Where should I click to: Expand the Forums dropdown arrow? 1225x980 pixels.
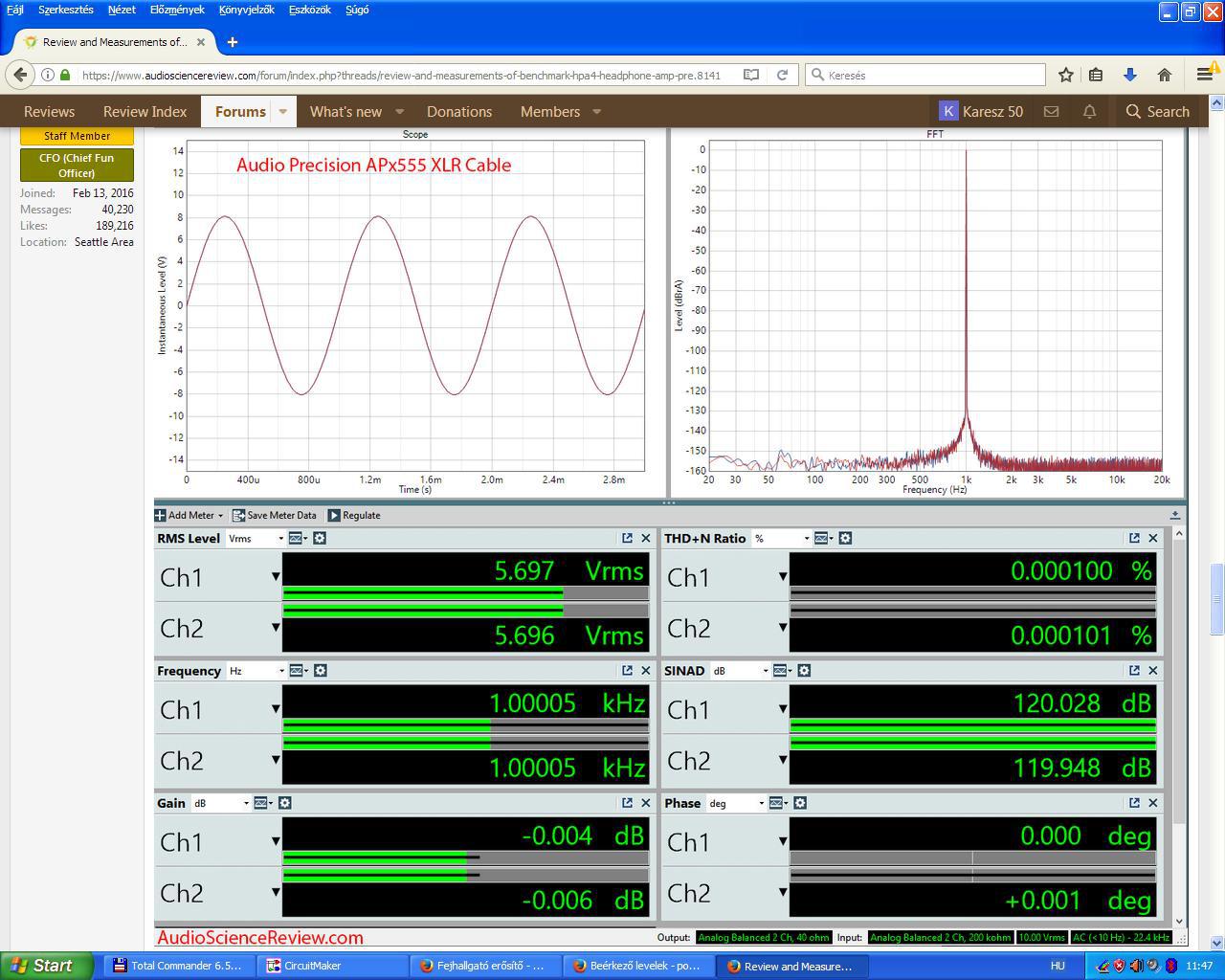pos(283,111)
